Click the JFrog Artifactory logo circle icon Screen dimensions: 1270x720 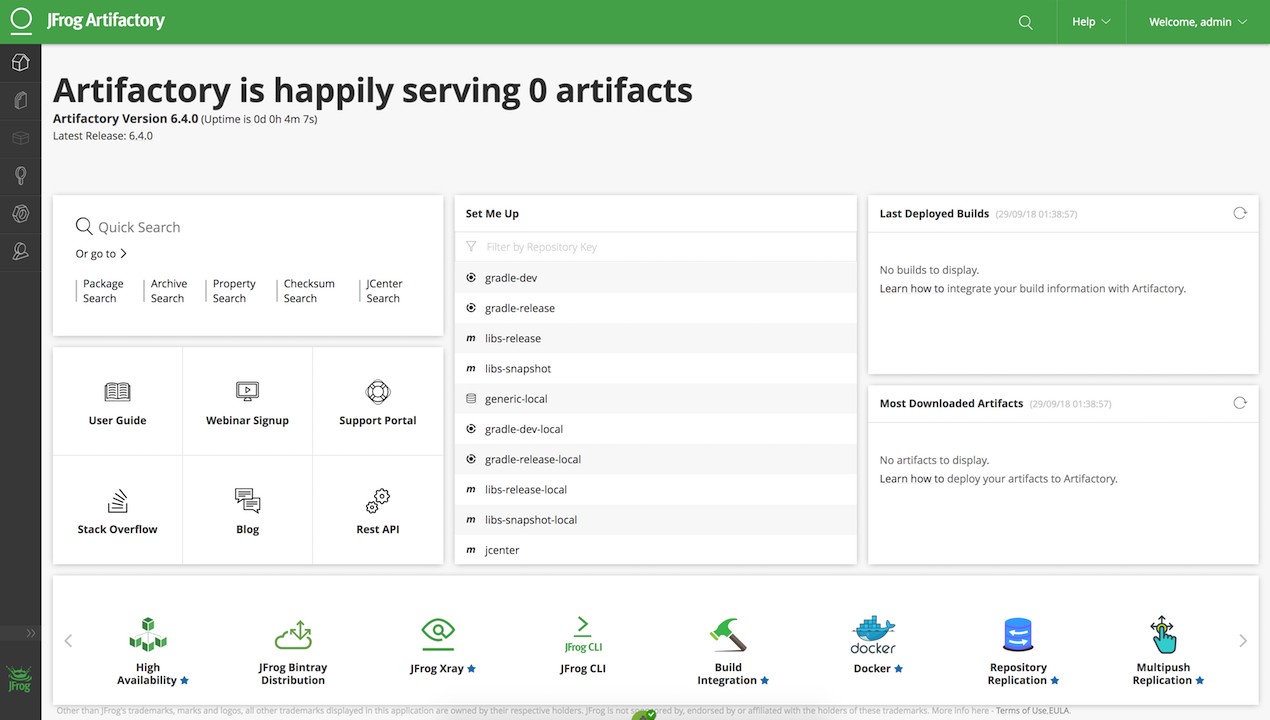click(21, 21)
